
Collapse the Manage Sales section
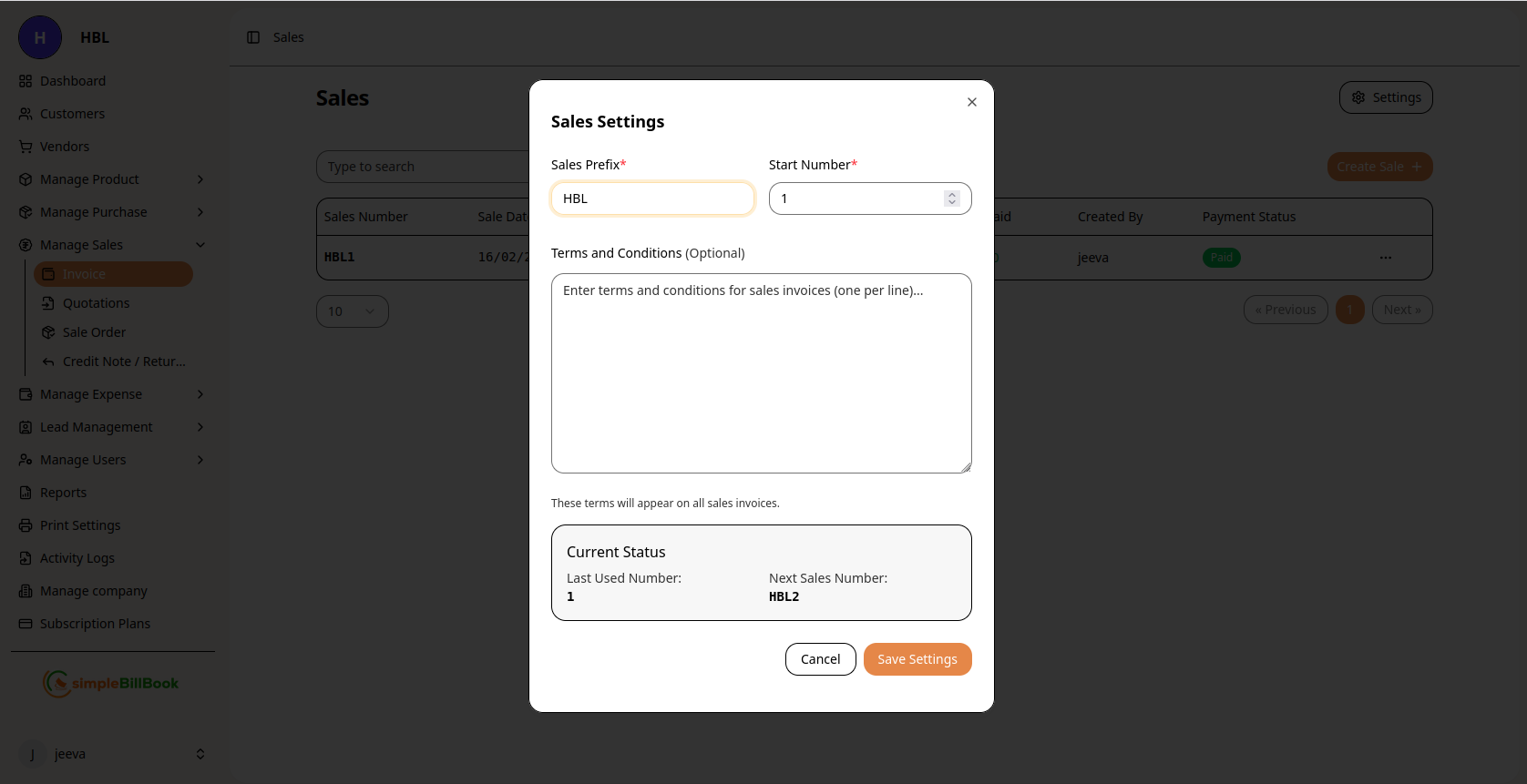[x=200, y=245]
